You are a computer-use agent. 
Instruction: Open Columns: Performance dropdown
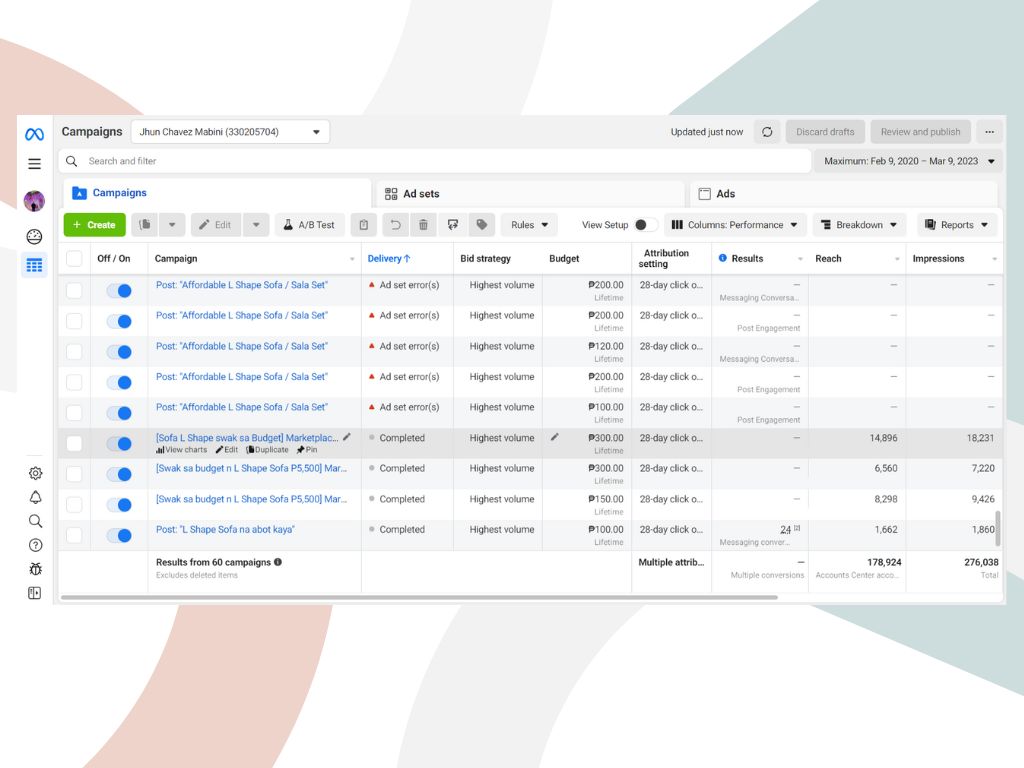coord(735,225)
